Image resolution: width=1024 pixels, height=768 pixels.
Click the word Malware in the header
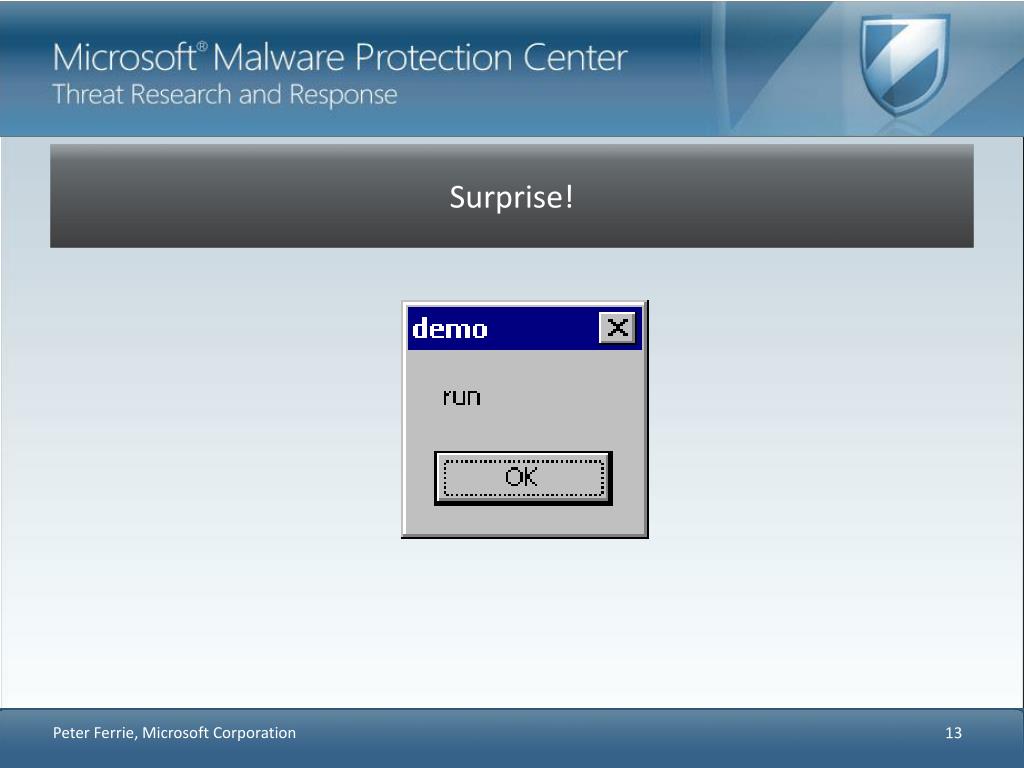coord(278,57)
